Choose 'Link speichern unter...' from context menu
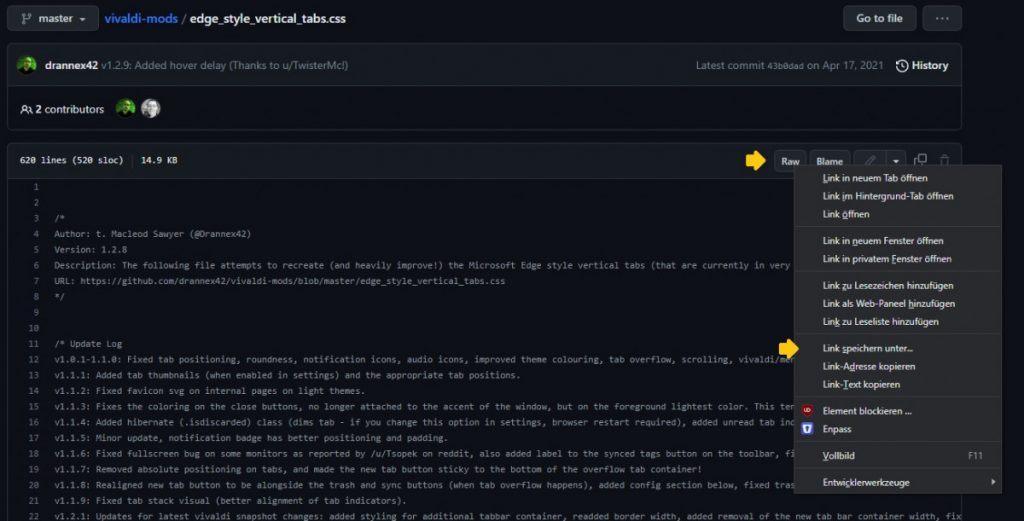Image resolution: width=1024 pixels, height=521 pixels. pyautogui.click(x=867, y=348)
